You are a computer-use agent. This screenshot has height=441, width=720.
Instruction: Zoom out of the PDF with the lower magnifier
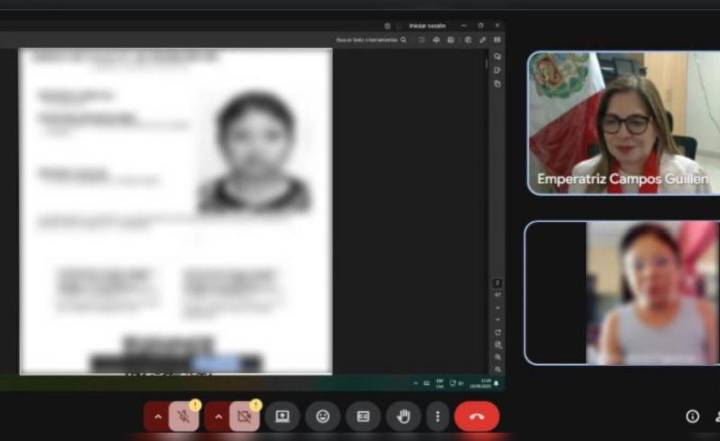tap(497, 369)
